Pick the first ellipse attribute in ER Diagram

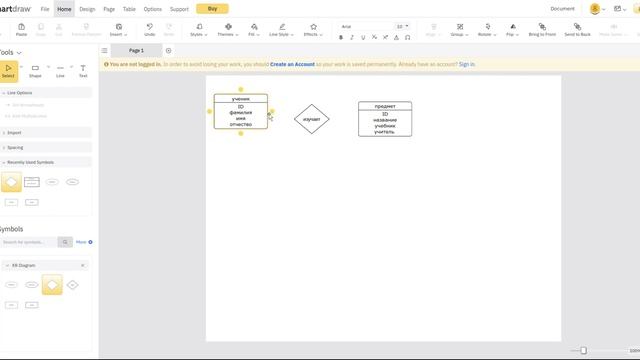[x=11, y=285]
